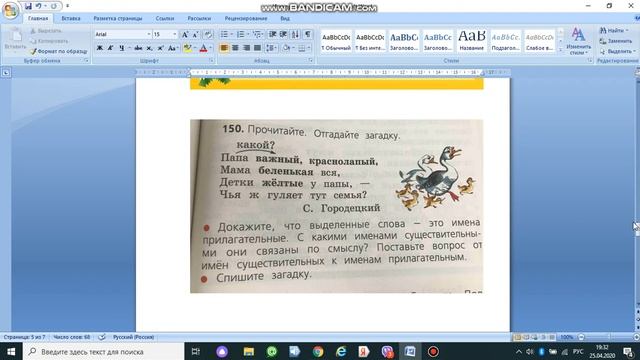Clear formatting with eraser icon
The width and height of the screenshot is (640, 360).
click(208, 34)
